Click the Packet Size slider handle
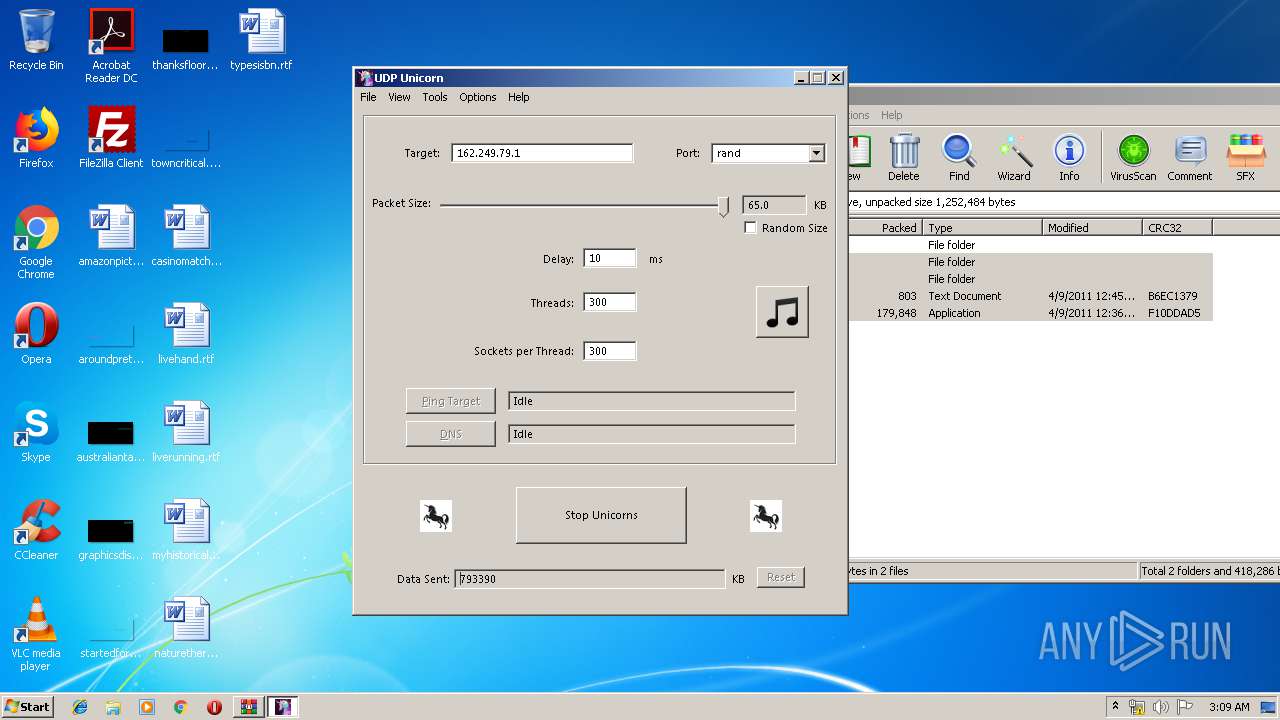The width and height of the screenshot is (1280, 720). [x=723, y=206]
